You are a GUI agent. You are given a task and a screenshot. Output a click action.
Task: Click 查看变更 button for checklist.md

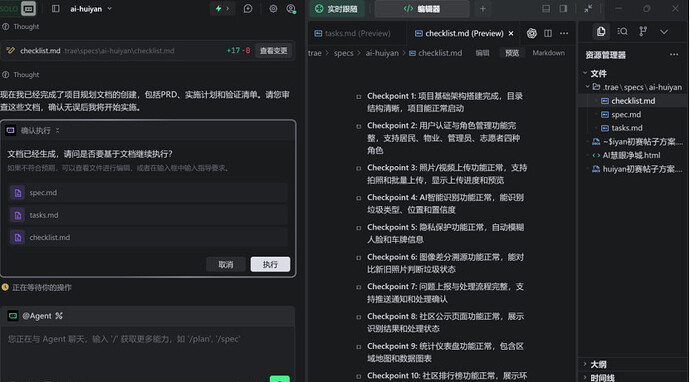point(273,51)
